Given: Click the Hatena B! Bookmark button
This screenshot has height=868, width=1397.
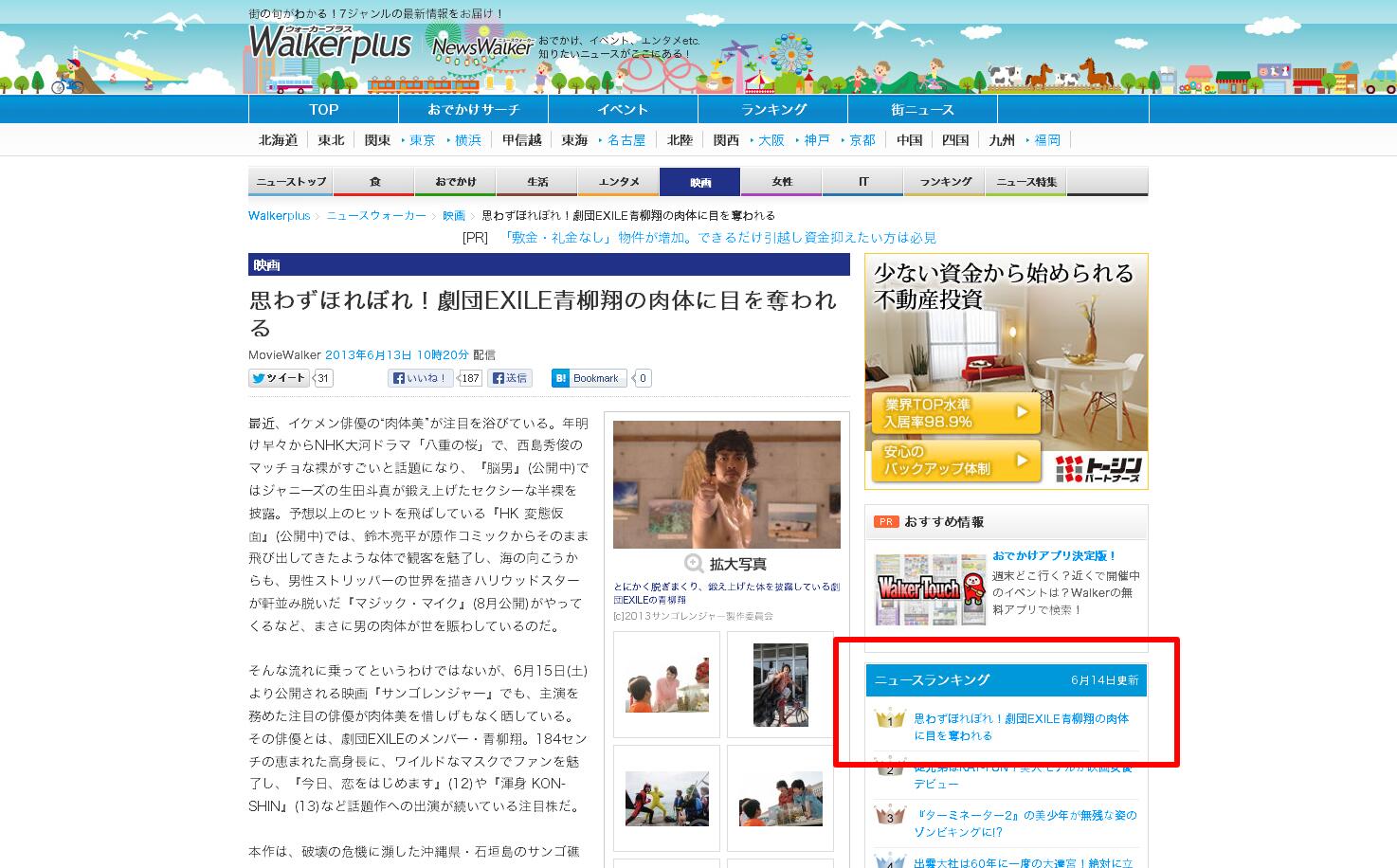Looking at the screenshot, I should pyautogui.click(x=589, y=378).
